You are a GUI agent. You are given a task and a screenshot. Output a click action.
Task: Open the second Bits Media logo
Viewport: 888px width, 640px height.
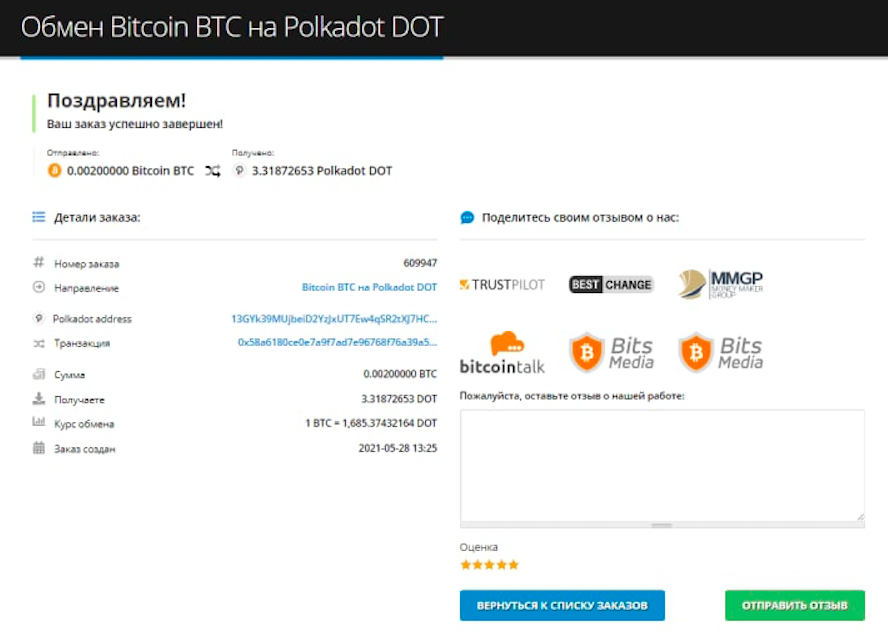pos(720,353)
